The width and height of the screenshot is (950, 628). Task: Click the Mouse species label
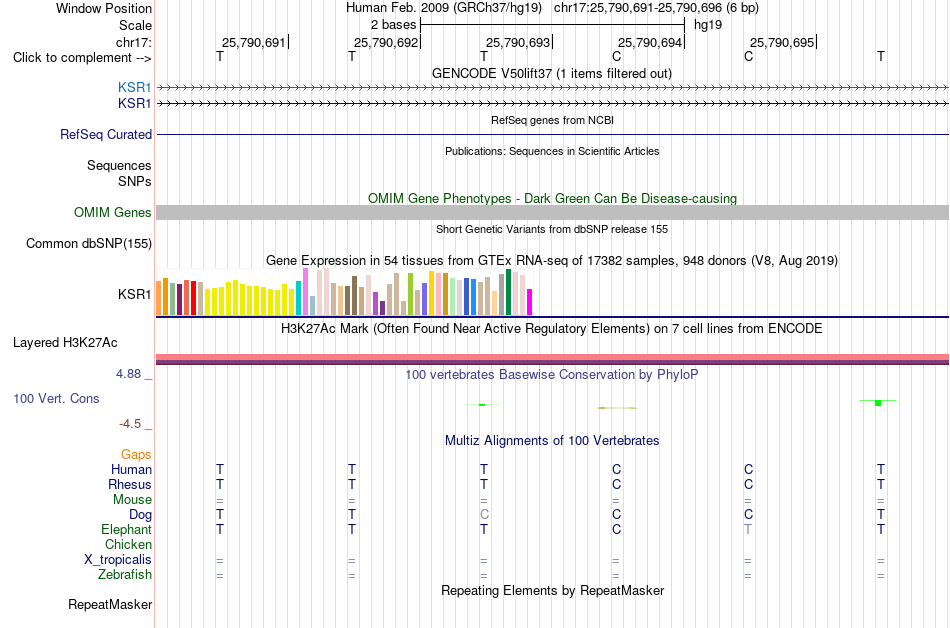point(132,500)
